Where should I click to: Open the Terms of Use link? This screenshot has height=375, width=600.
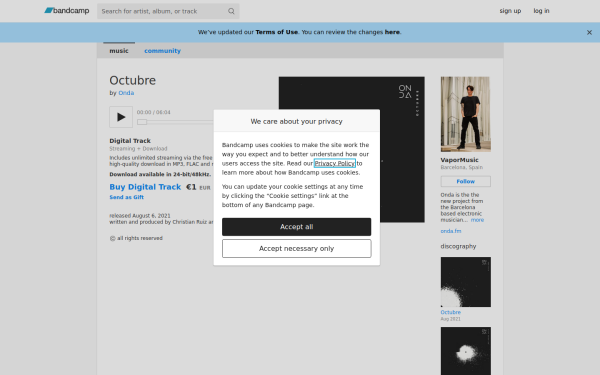pyautogui.click(x=277, y=32)
